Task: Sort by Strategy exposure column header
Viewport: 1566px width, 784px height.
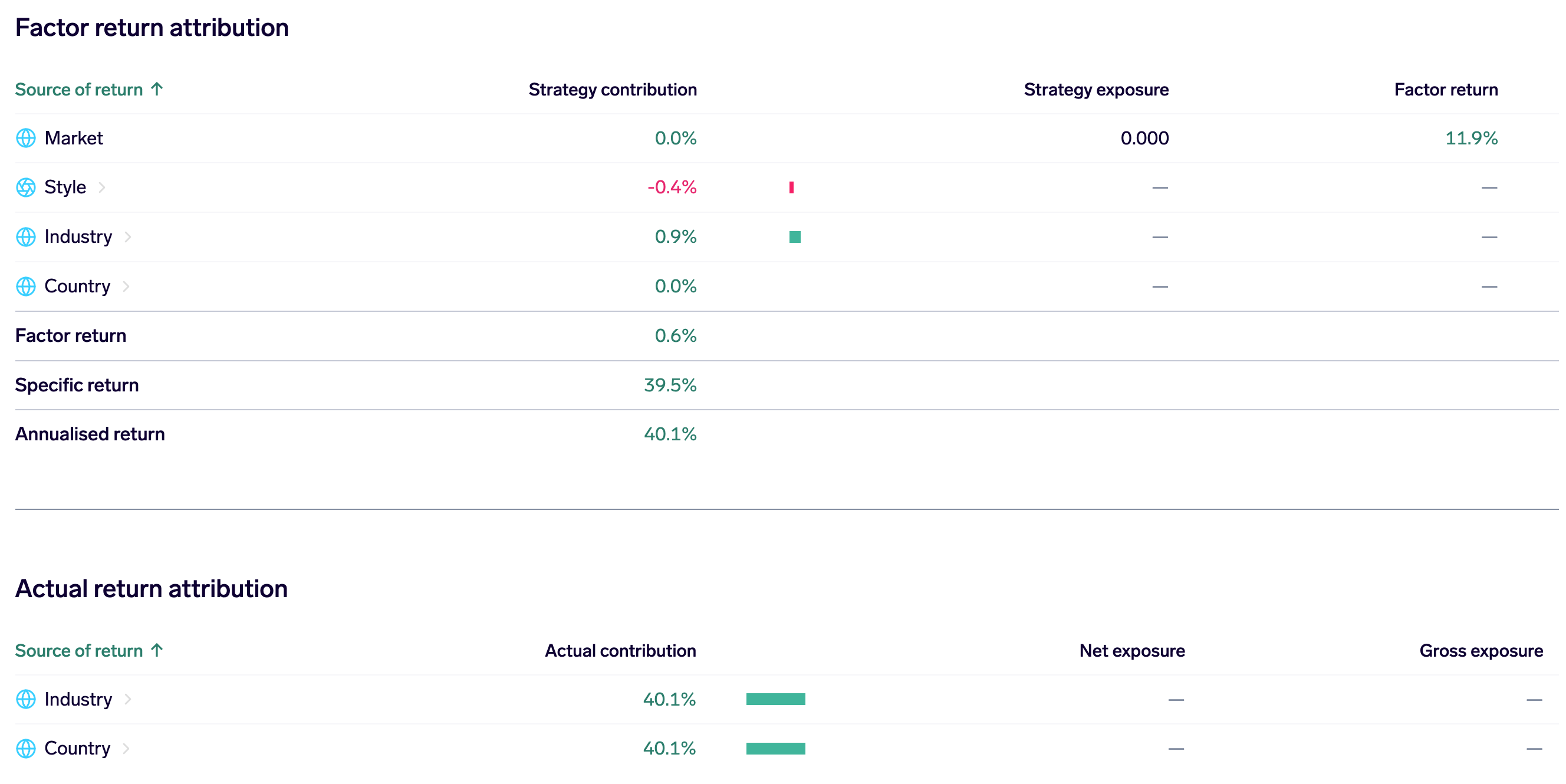Action: pos(1095,90)
